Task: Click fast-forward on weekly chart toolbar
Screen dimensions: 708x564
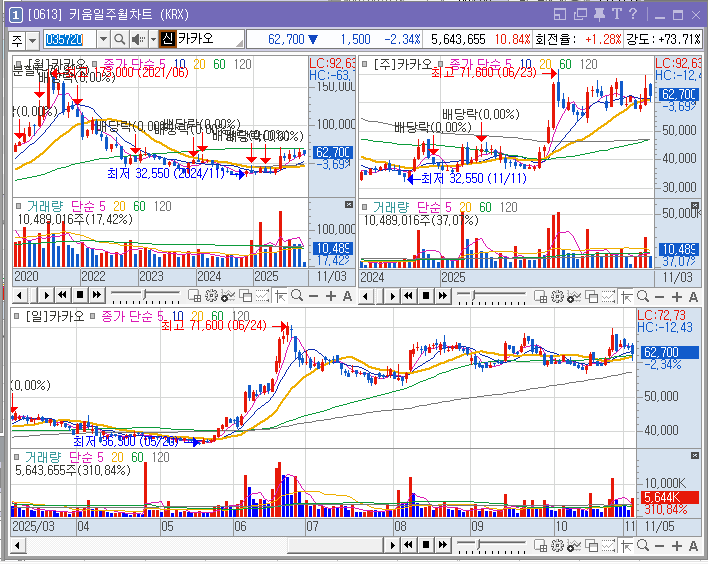Action: point(442,296)
